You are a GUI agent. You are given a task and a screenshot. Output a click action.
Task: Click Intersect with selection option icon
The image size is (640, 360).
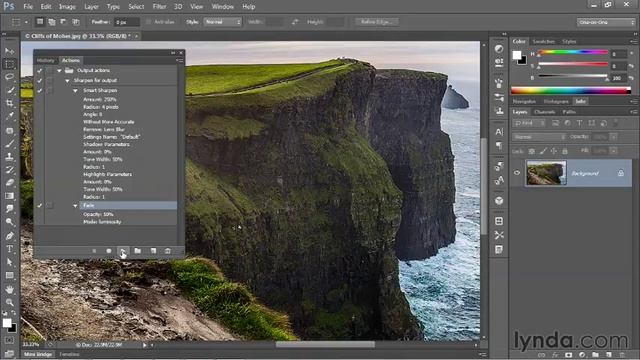76,22
